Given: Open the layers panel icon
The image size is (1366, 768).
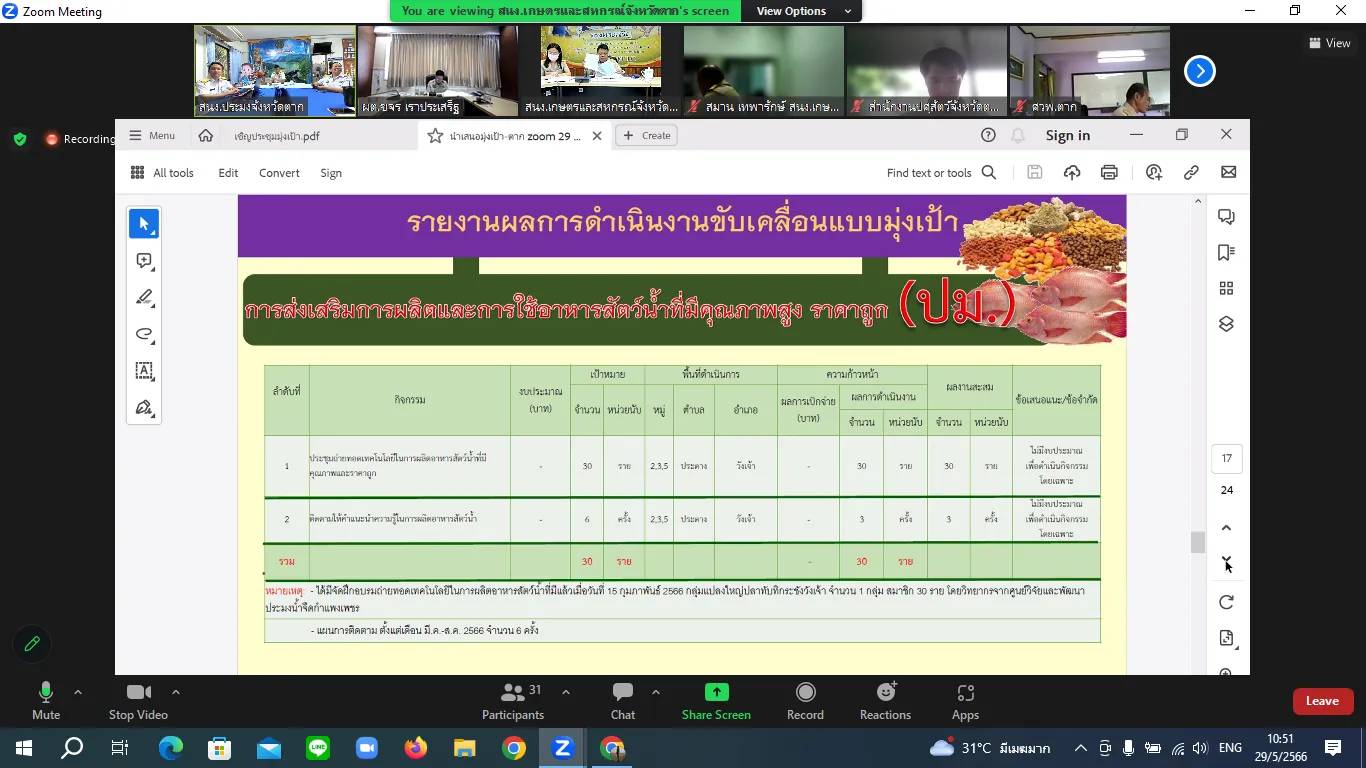Looking at the screenshot, I should coord(1226,324).
